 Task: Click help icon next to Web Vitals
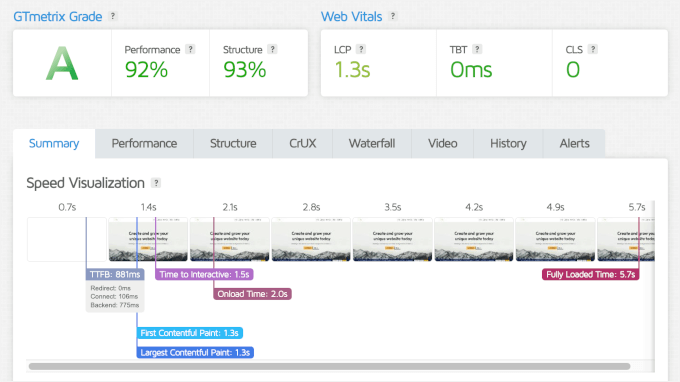pyautogui.click(x=393, y=16)
